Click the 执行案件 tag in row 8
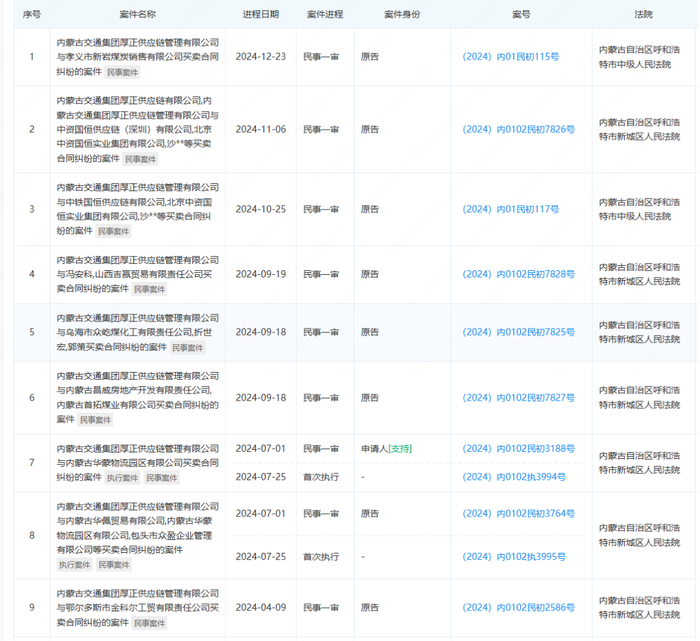This screenshot has width=700, height=641. (74, 565)
